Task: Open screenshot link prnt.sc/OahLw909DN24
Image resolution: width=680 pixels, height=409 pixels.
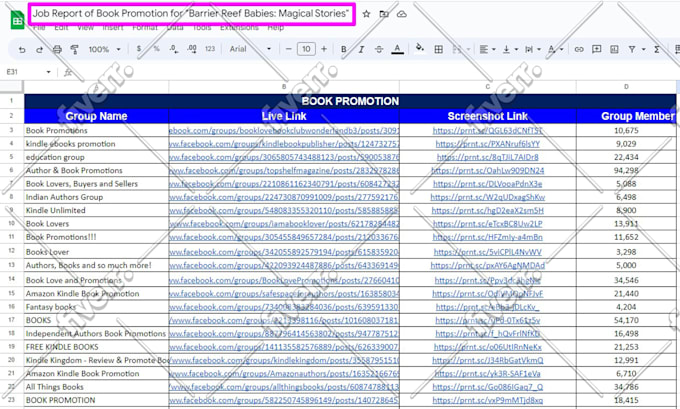Action: coord(487,170)
